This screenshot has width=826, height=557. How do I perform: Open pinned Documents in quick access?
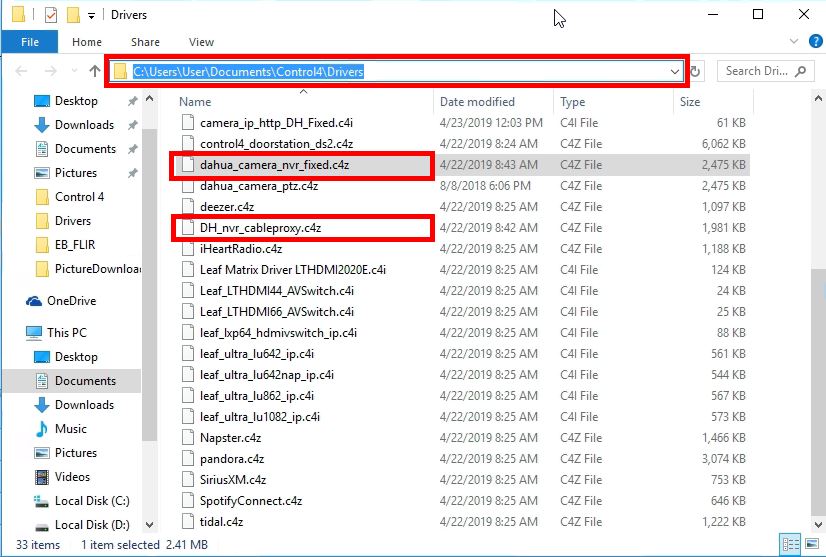click(x=85, y=149)
